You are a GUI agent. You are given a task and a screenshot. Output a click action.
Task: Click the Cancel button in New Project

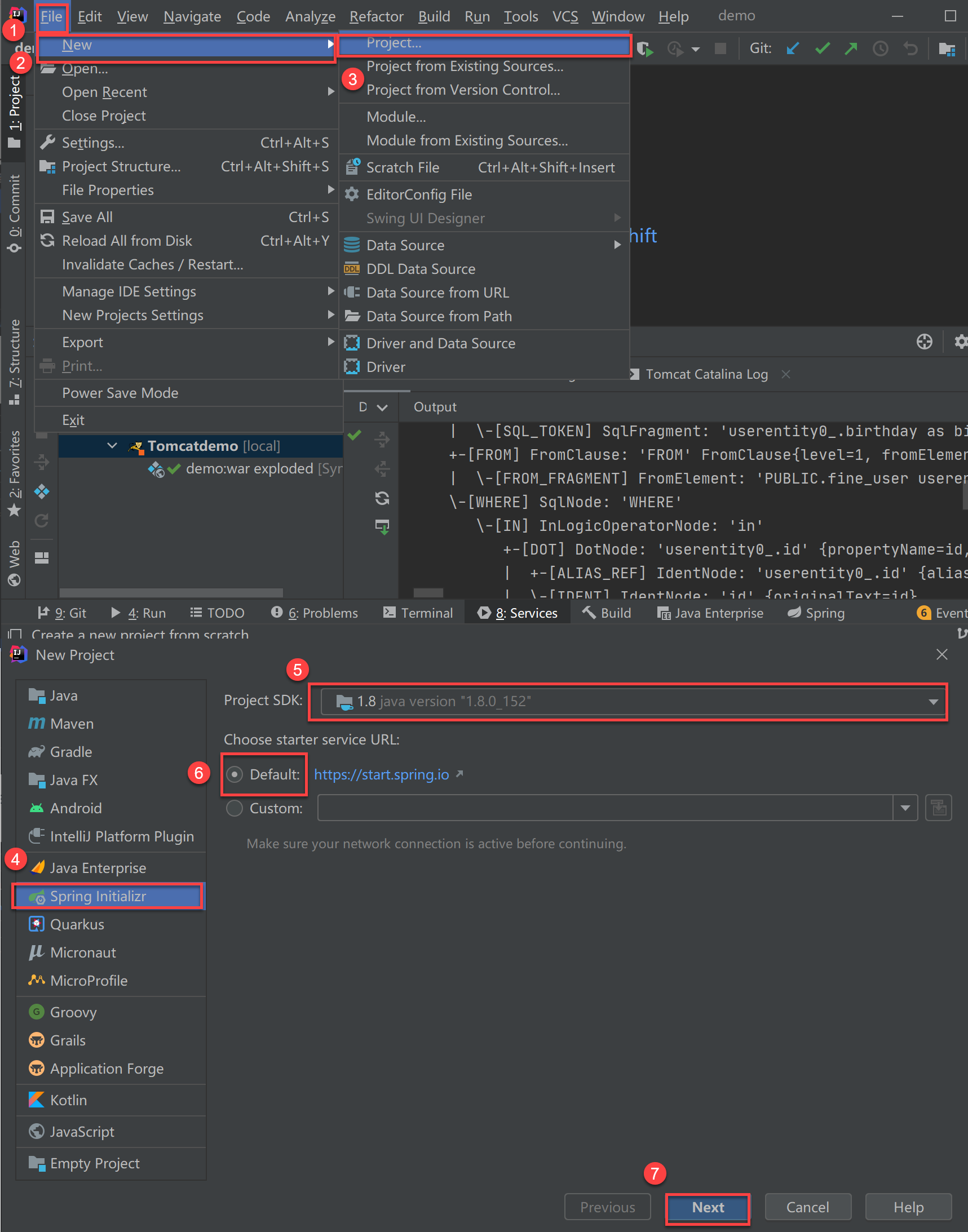point(808,1207)
